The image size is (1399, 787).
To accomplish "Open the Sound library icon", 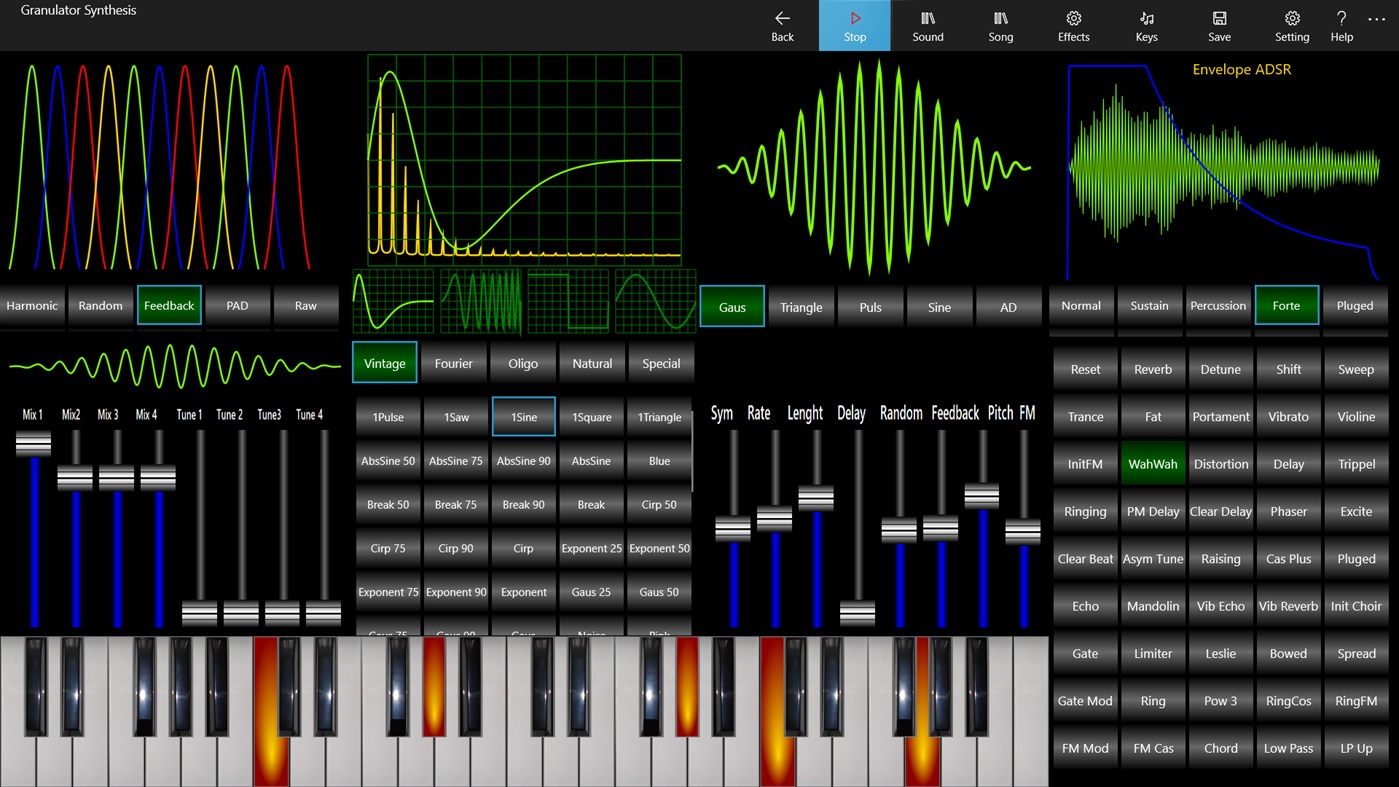I will [x=927, y=25].
